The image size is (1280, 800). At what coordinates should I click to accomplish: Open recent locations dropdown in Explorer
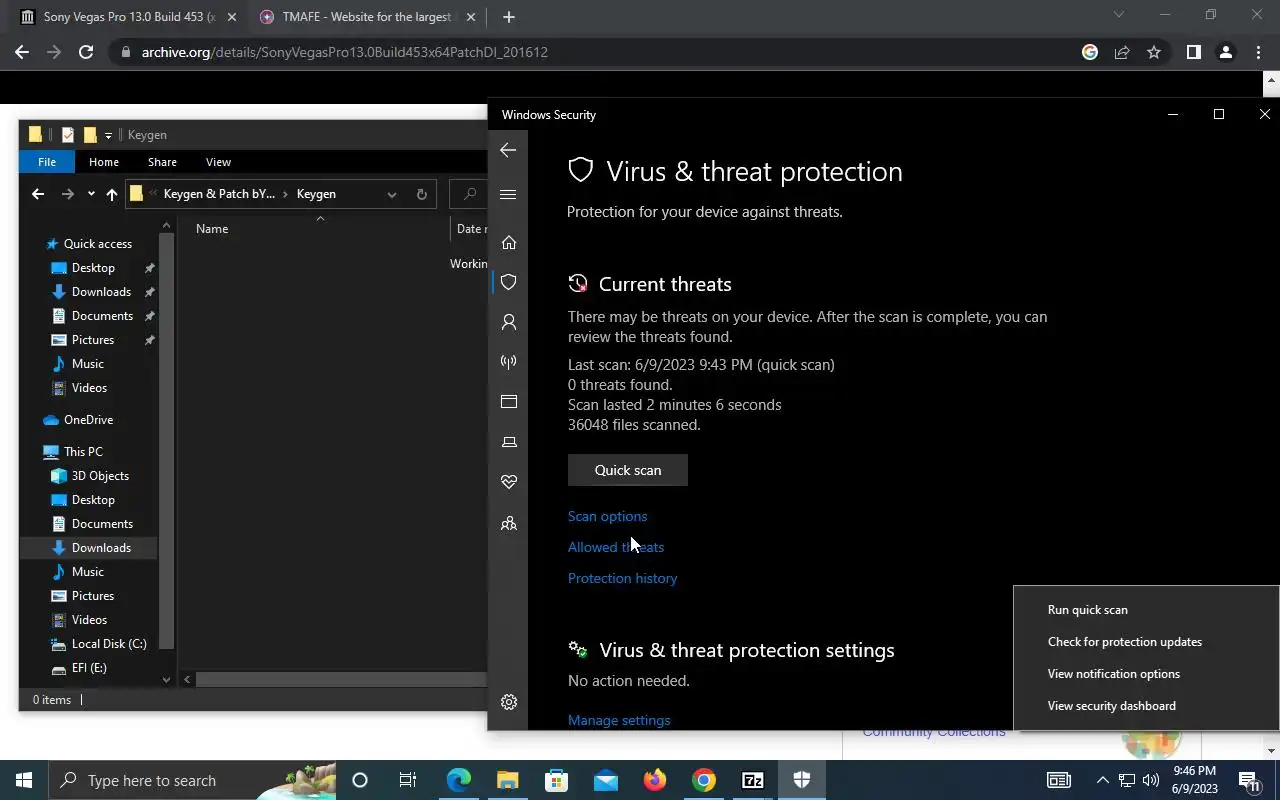pyautogui.click(x=91, y=194)
